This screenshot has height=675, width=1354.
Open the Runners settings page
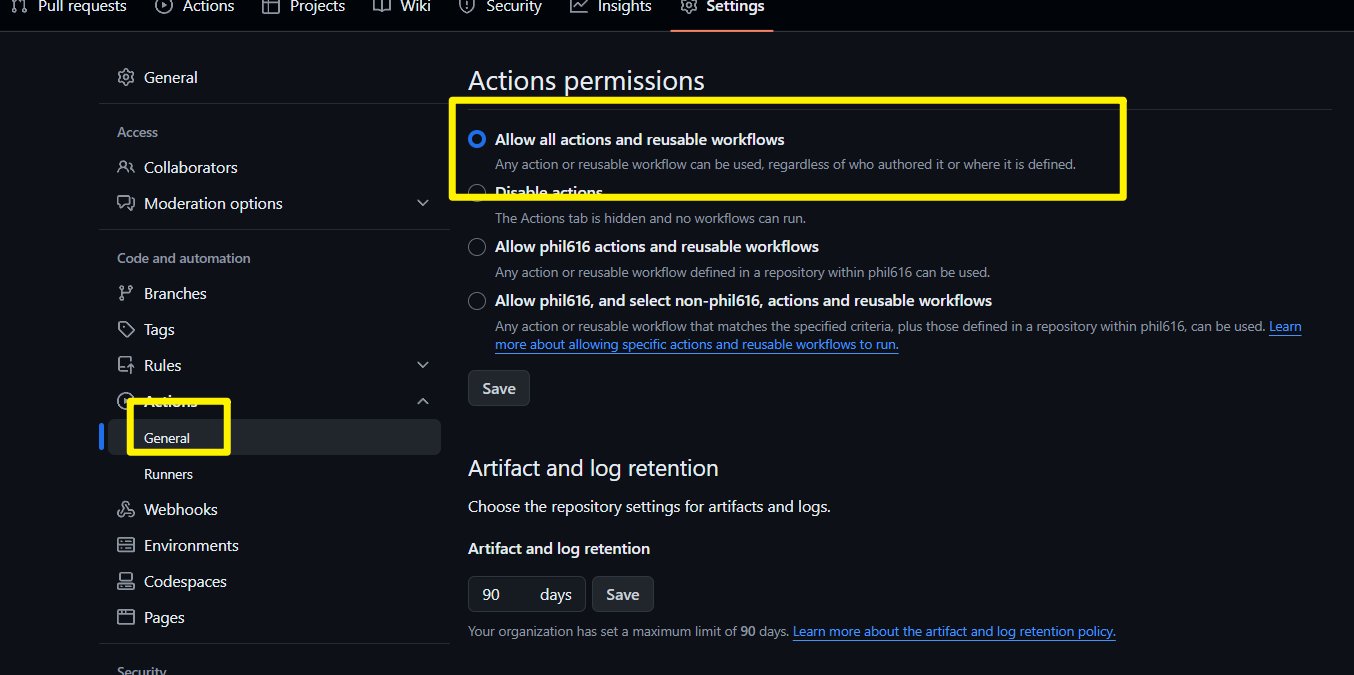click(168, 474)
